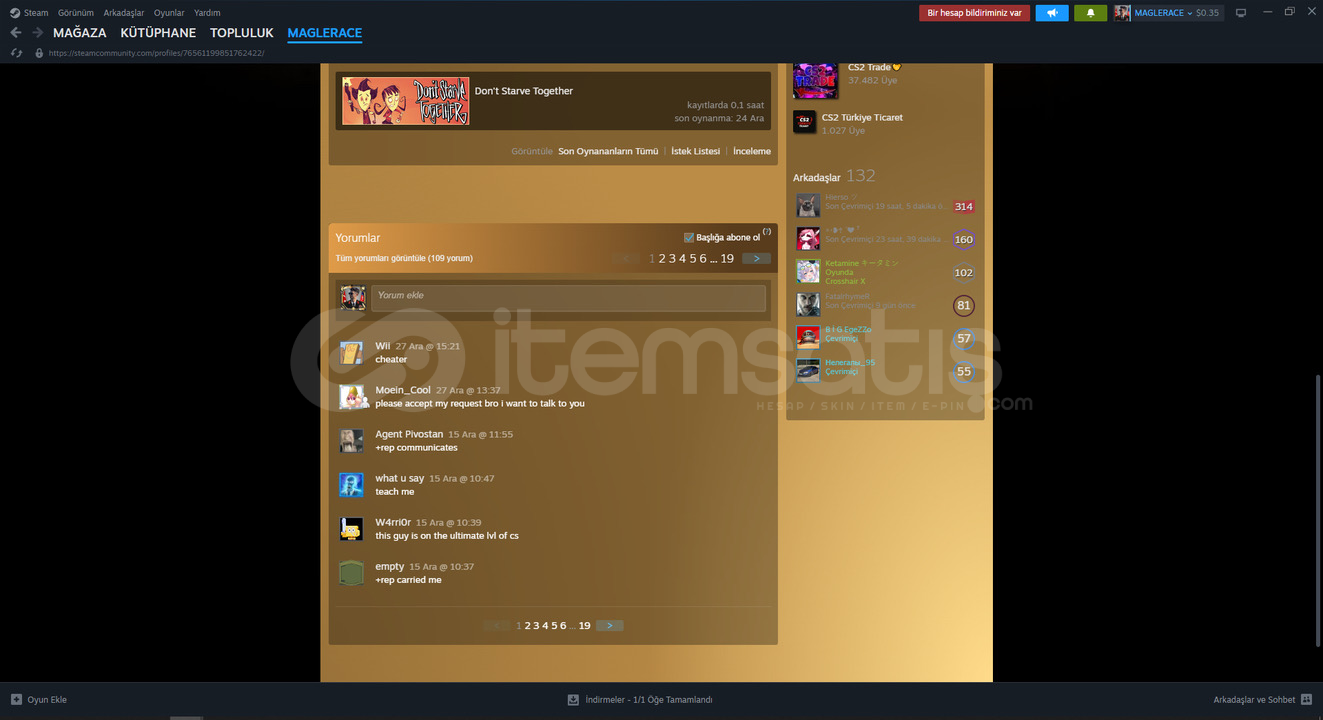Go to next comments page, bottom arrow
The image size is (1323, 720).
tap(609, 626)
